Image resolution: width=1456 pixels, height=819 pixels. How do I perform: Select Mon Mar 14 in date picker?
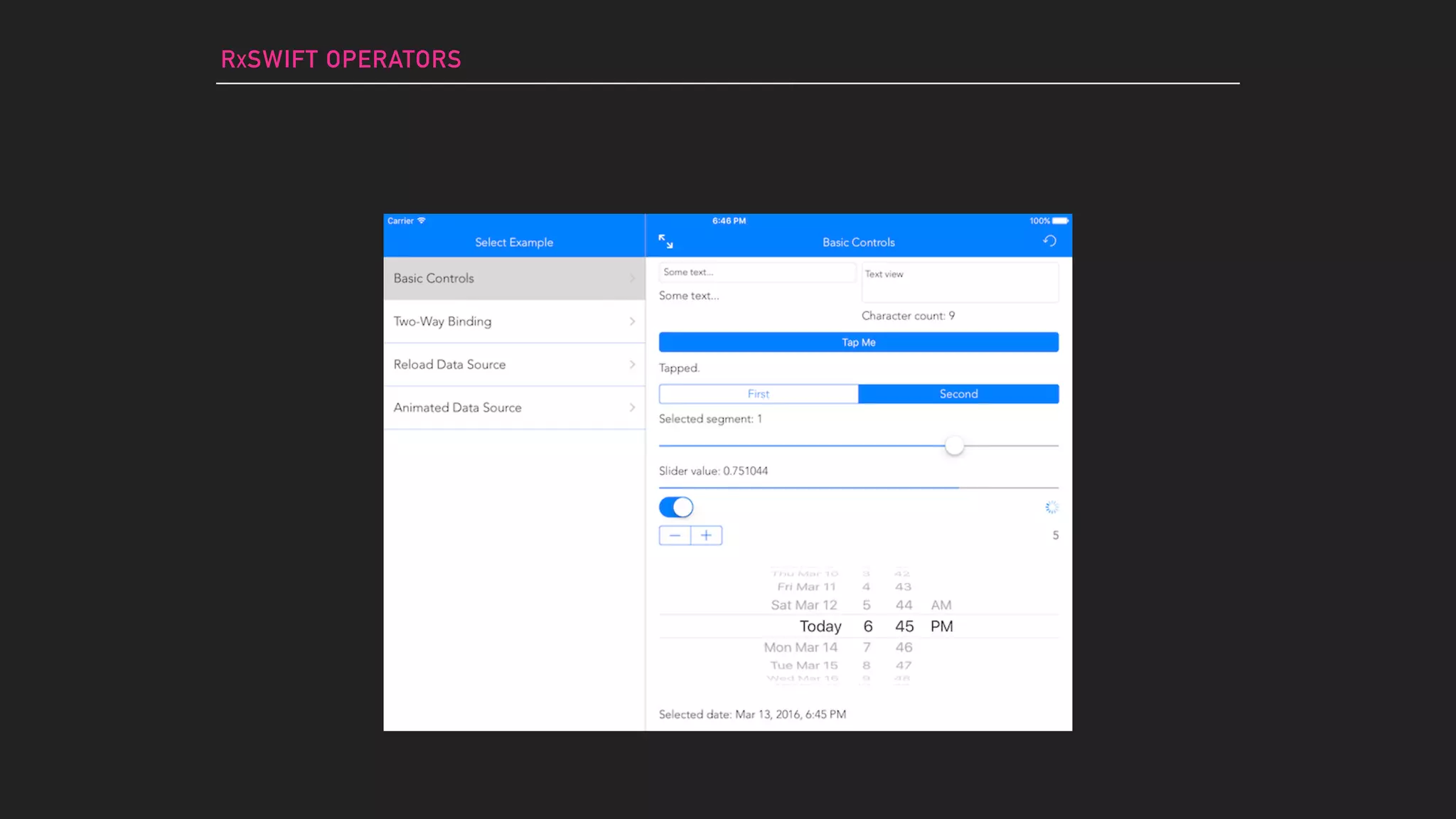tap(801, 647)
